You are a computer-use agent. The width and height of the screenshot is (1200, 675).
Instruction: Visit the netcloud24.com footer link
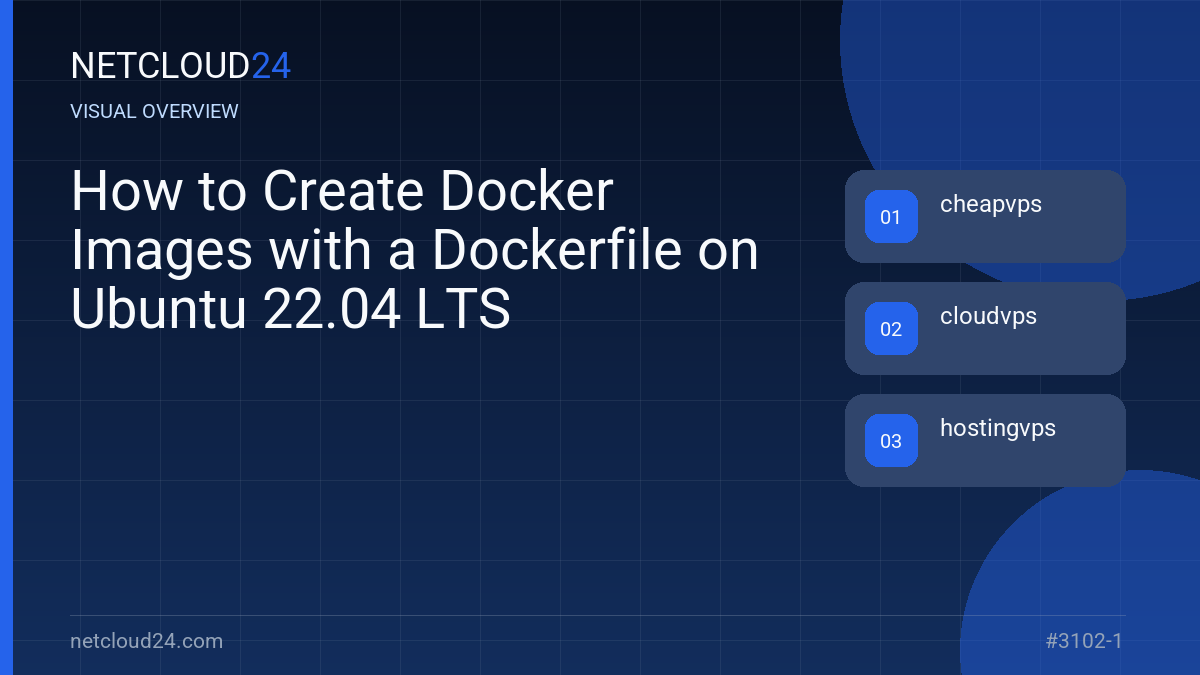click(x=147, y=641)
